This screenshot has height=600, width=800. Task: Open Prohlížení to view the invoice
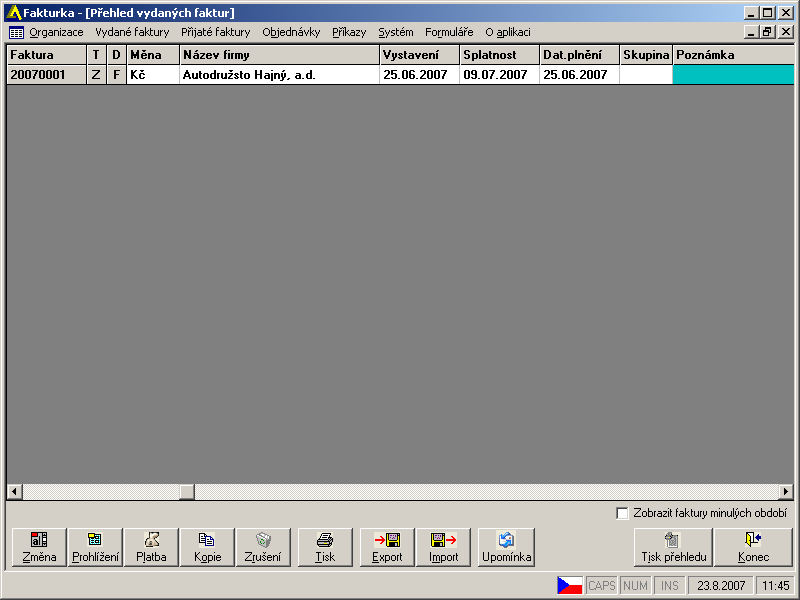[95, 547]
